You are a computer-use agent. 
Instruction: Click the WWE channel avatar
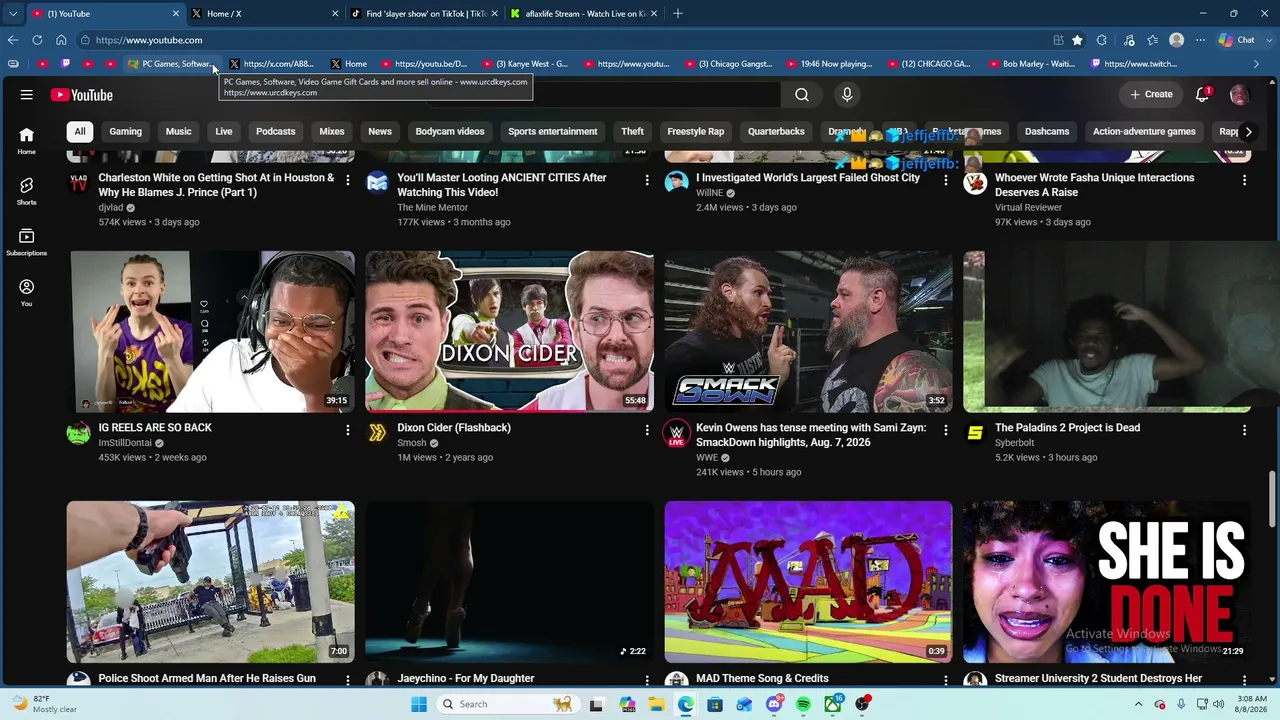[677, 433]
